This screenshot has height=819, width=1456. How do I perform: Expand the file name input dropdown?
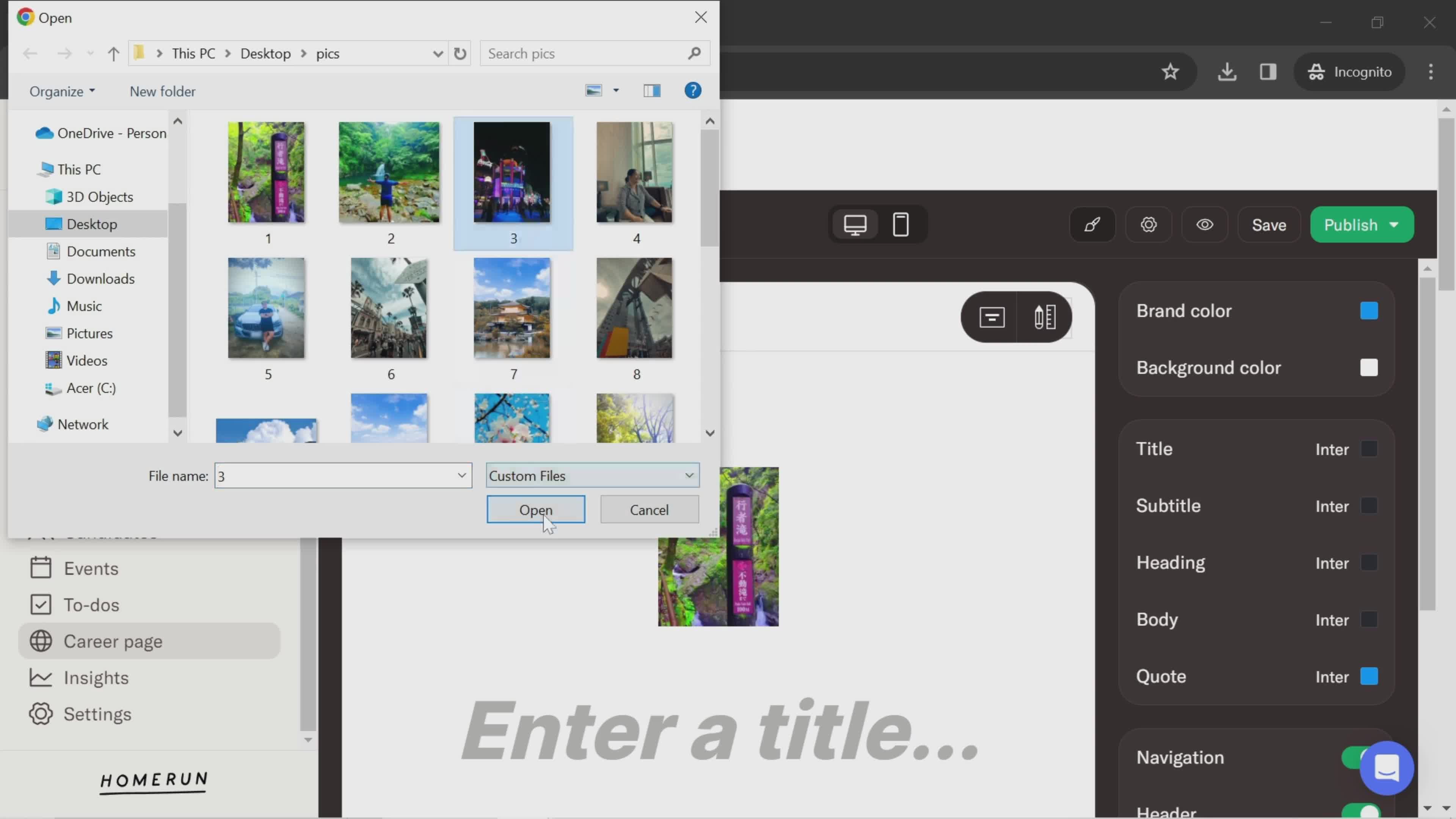coord(462,476)
